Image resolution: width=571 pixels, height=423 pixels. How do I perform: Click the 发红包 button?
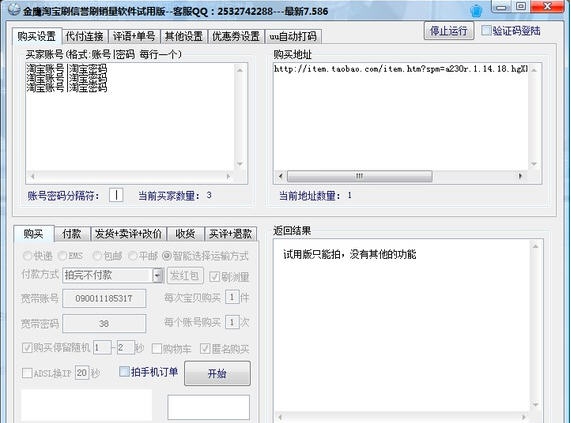185,276
